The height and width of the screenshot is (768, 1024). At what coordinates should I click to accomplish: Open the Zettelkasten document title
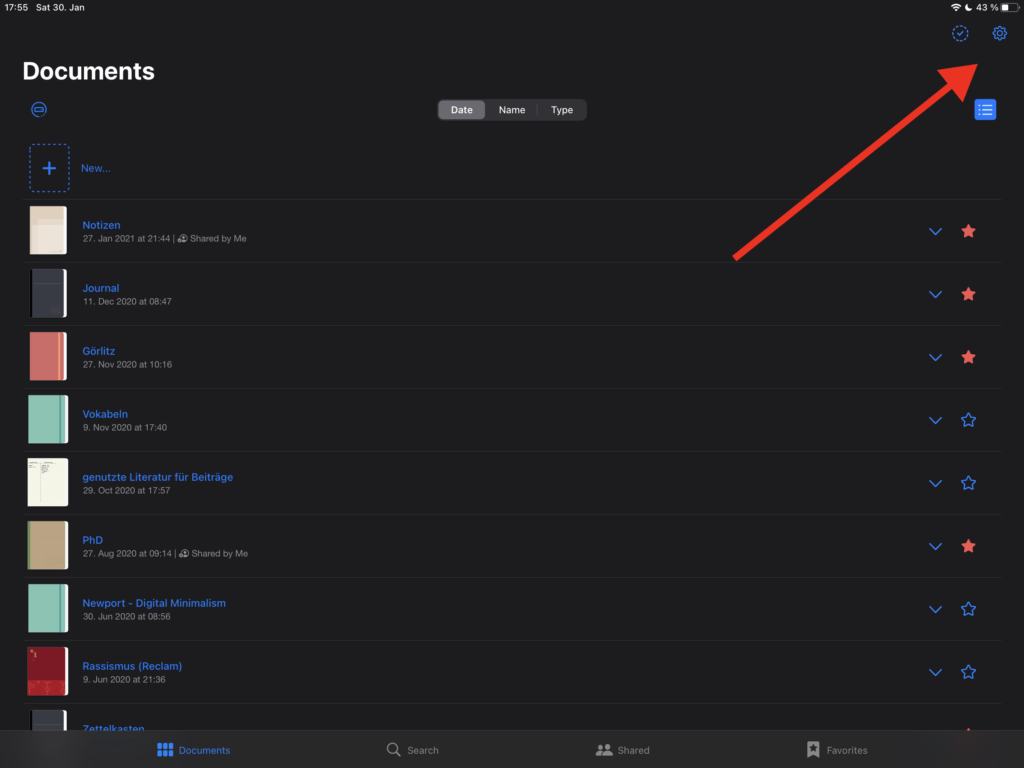(114, 727)
